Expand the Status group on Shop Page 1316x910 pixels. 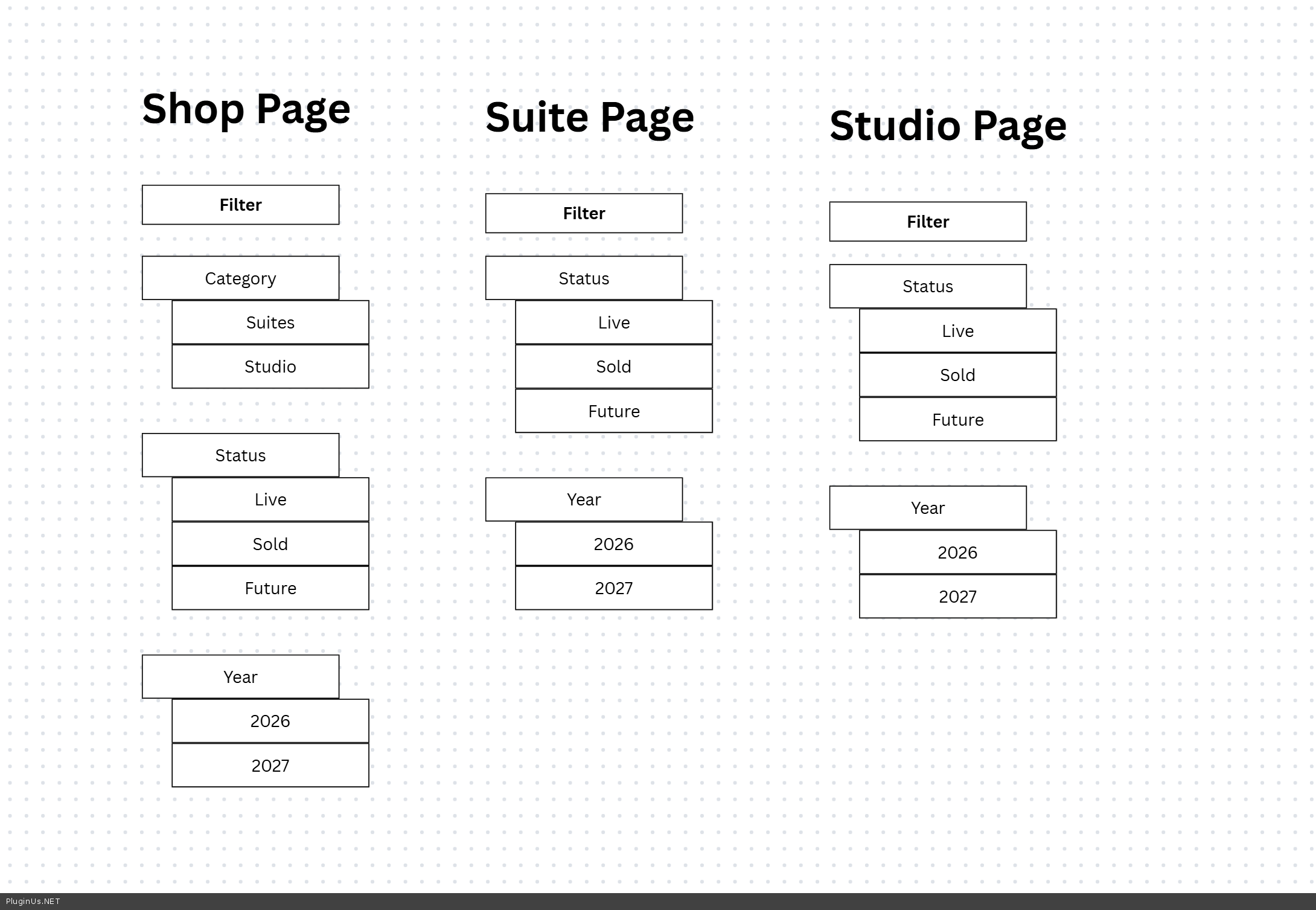click(x=240, y=455)
